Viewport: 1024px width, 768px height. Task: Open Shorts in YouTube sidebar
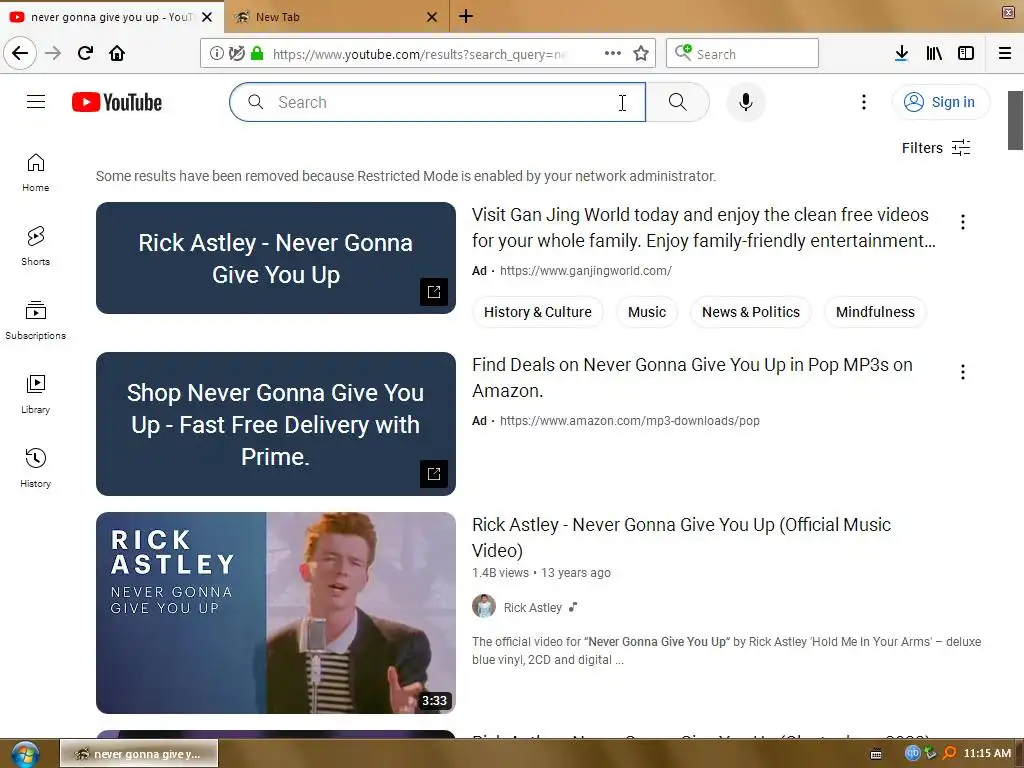point(36,247)
